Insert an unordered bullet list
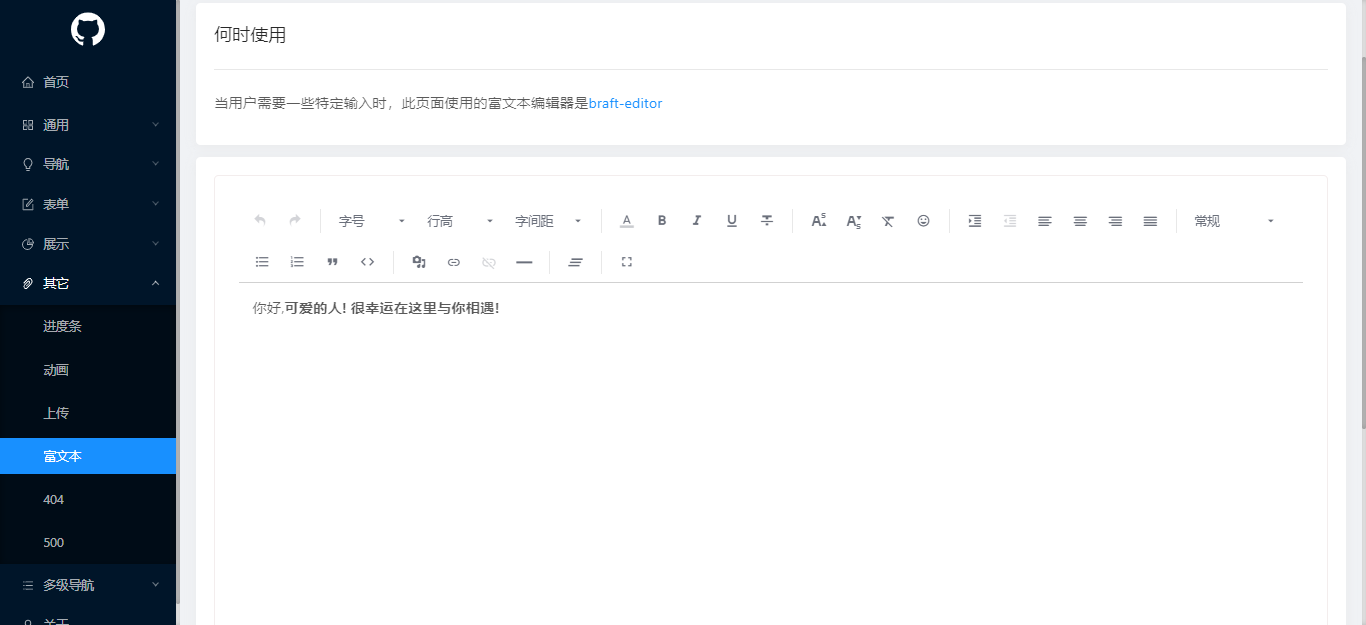This screenshot has height=625, width=1366. tap(262, 262)
